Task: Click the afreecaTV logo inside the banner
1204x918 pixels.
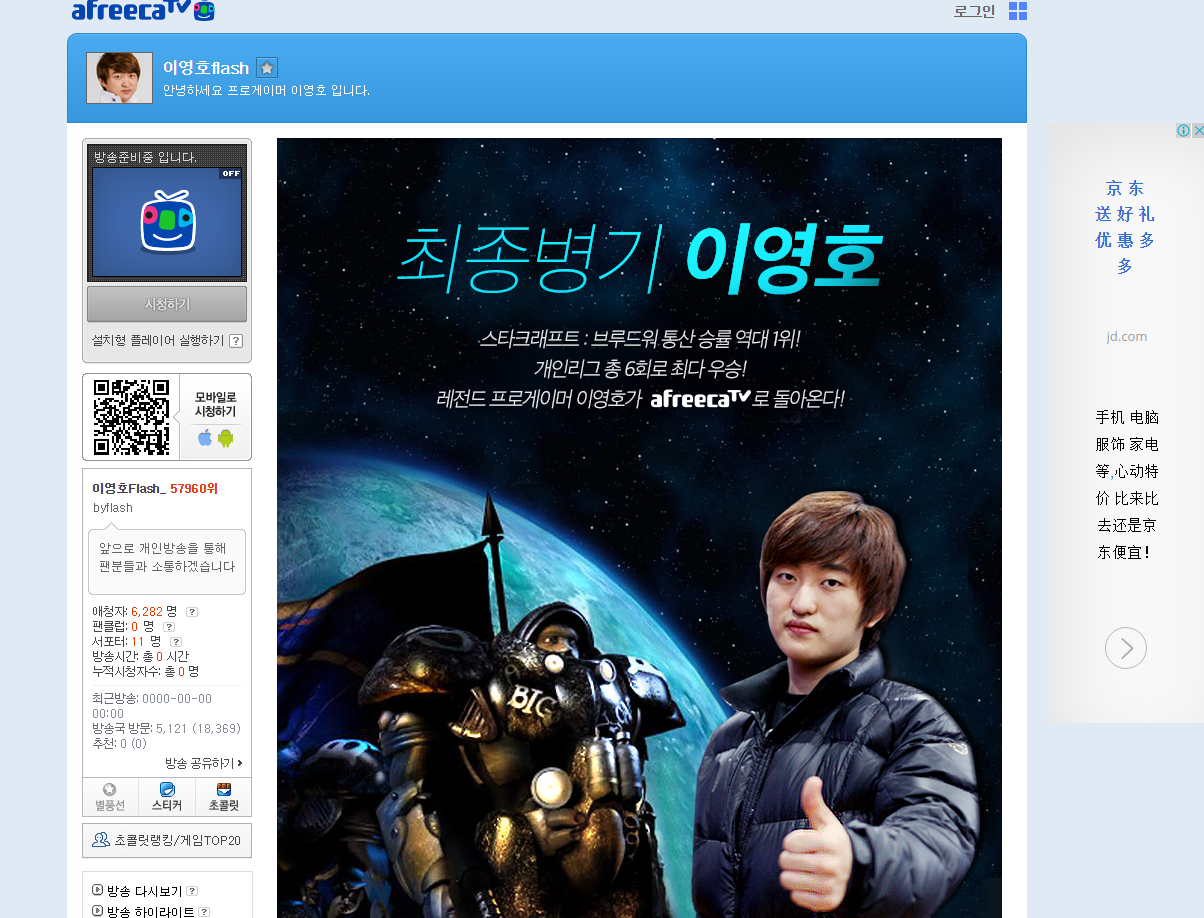Action: point(700,398)
